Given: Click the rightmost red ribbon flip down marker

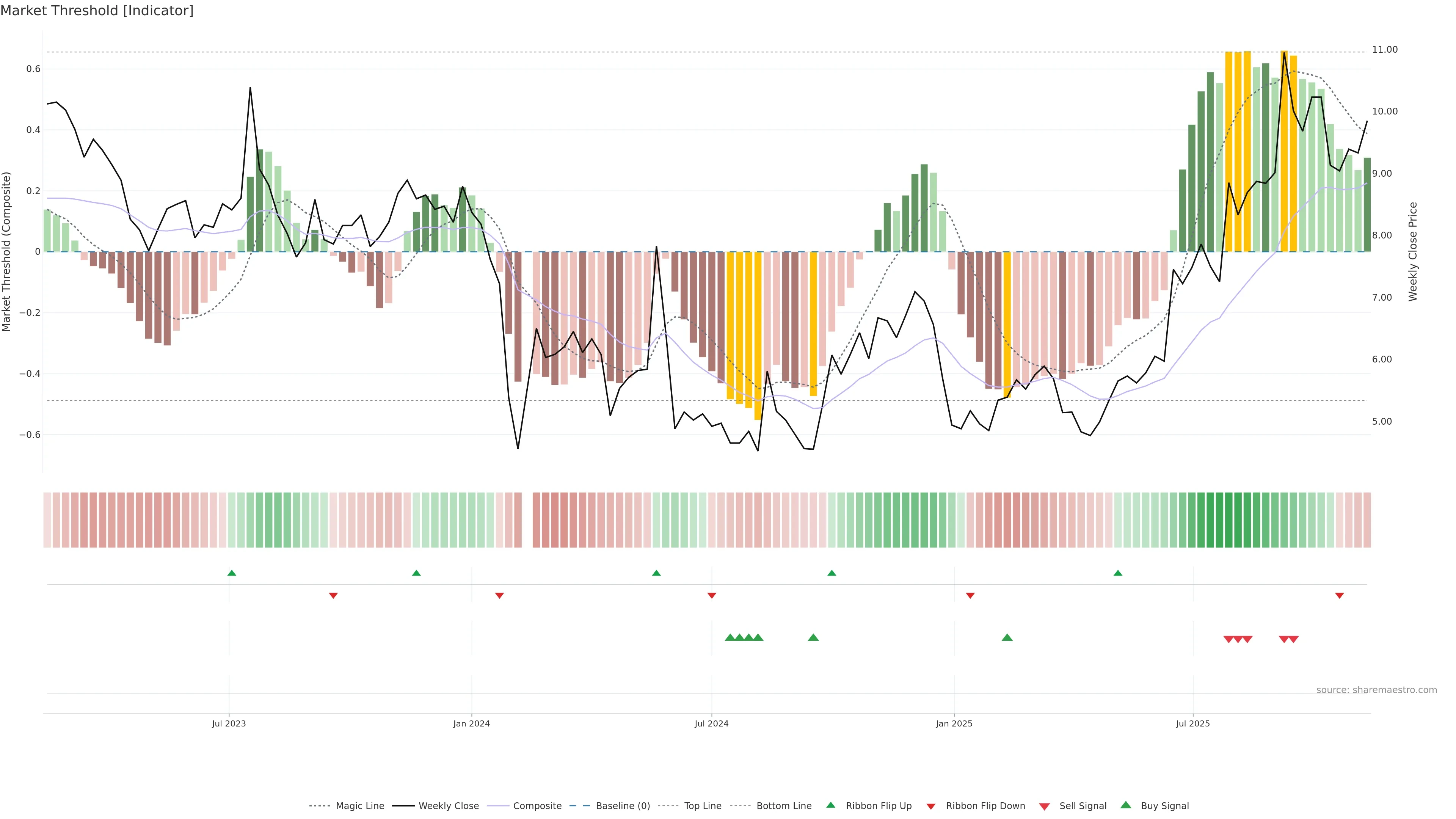Looking at the screenshot, I should click(x=1339, y=595).
